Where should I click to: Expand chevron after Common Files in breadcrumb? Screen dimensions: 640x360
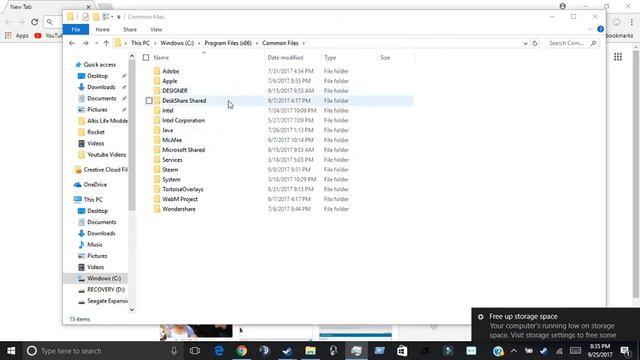coord(304,43)
